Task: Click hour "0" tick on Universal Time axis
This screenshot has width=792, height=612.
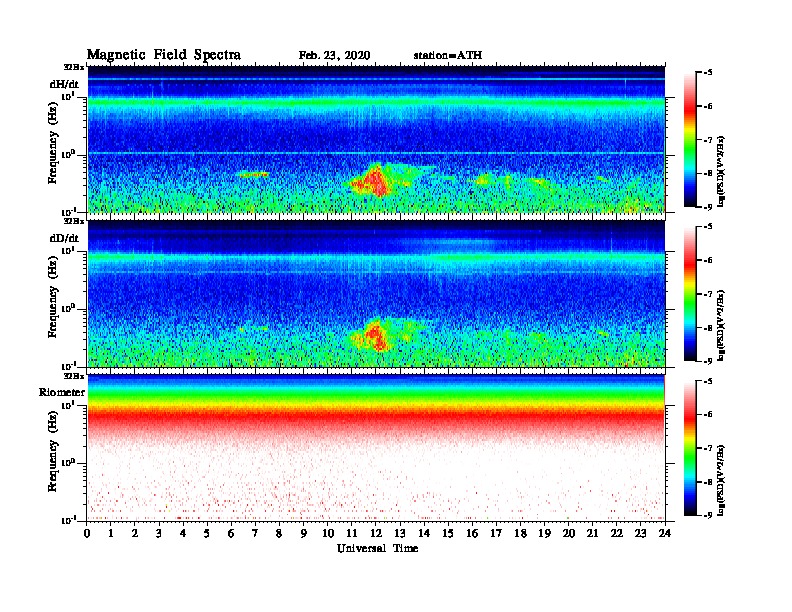Action: tap(87, 534)
